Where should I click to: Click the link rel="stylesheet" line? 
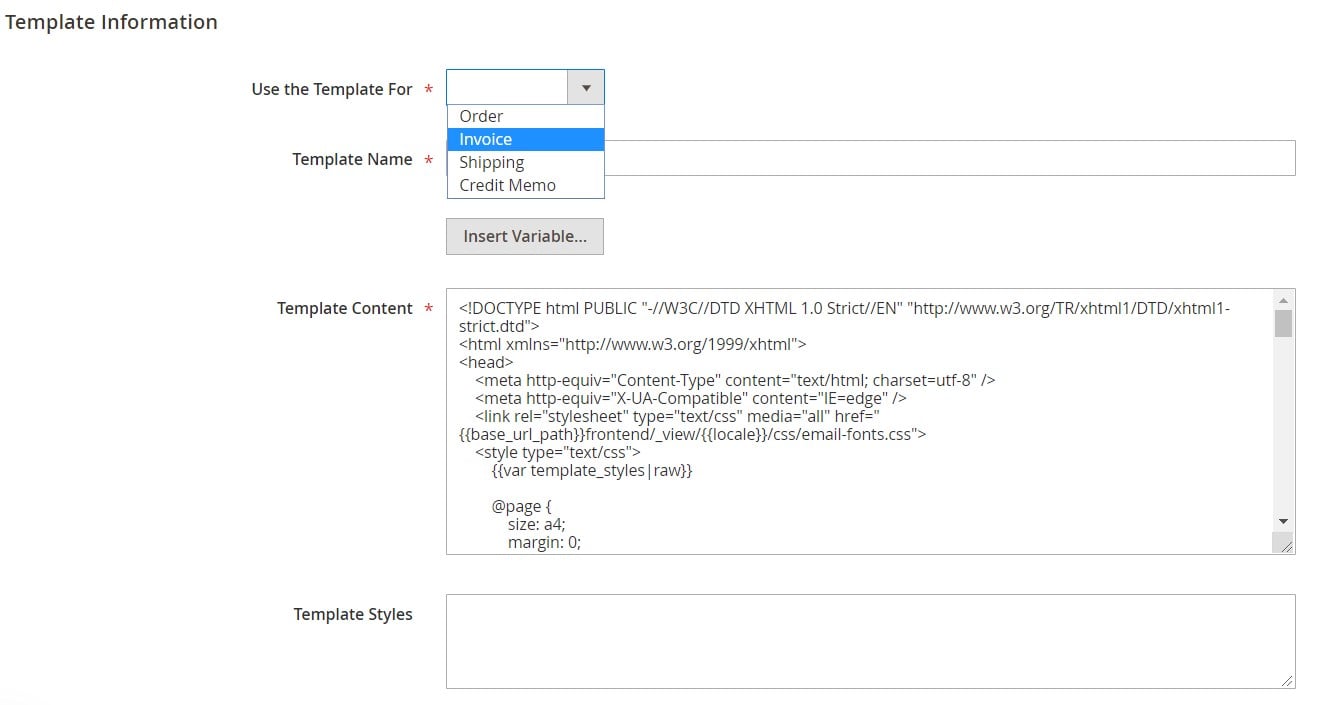coord(677,416)
